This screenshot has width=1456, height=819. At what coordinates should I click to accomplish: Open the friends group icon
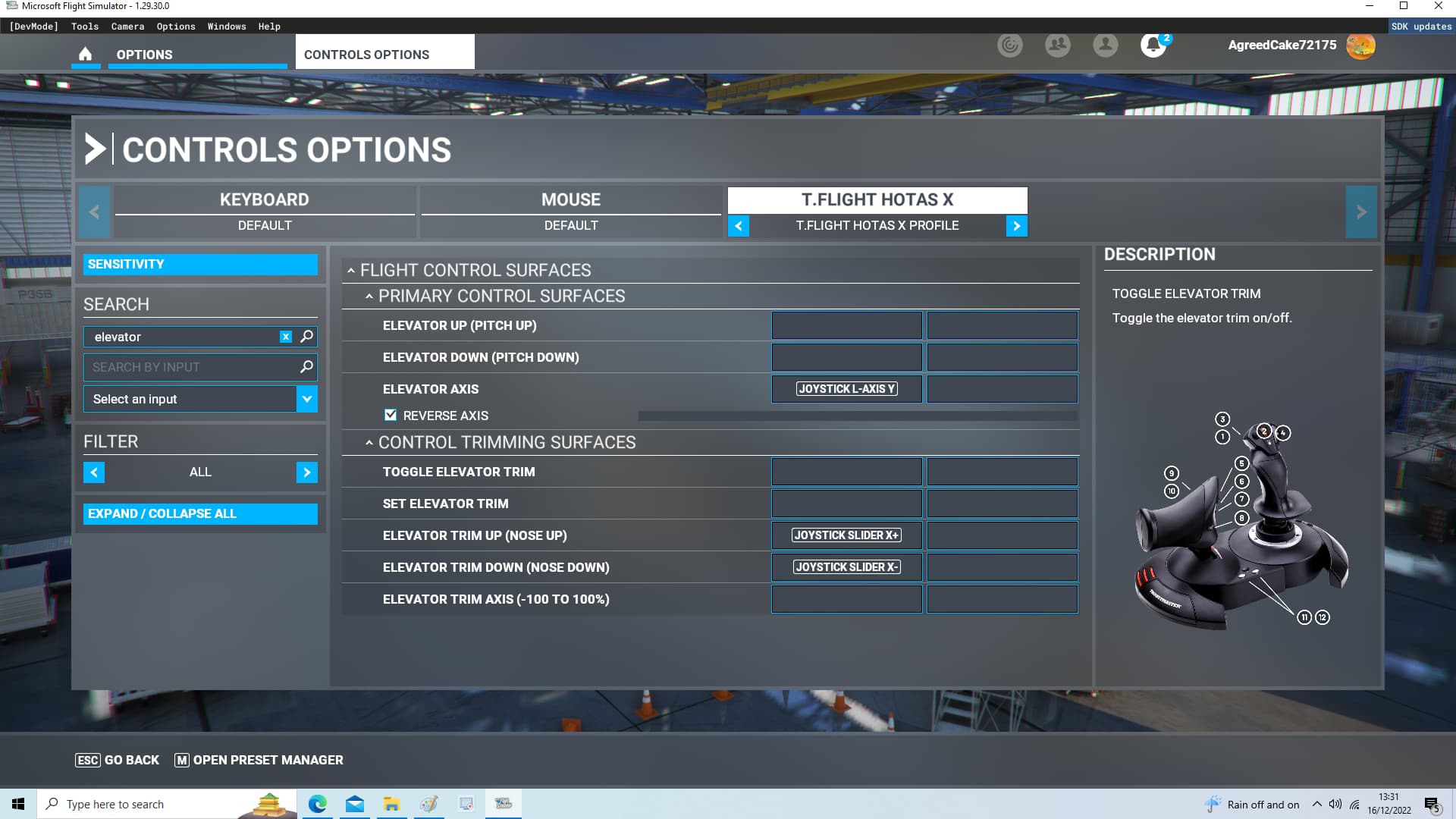(1057, 45)
